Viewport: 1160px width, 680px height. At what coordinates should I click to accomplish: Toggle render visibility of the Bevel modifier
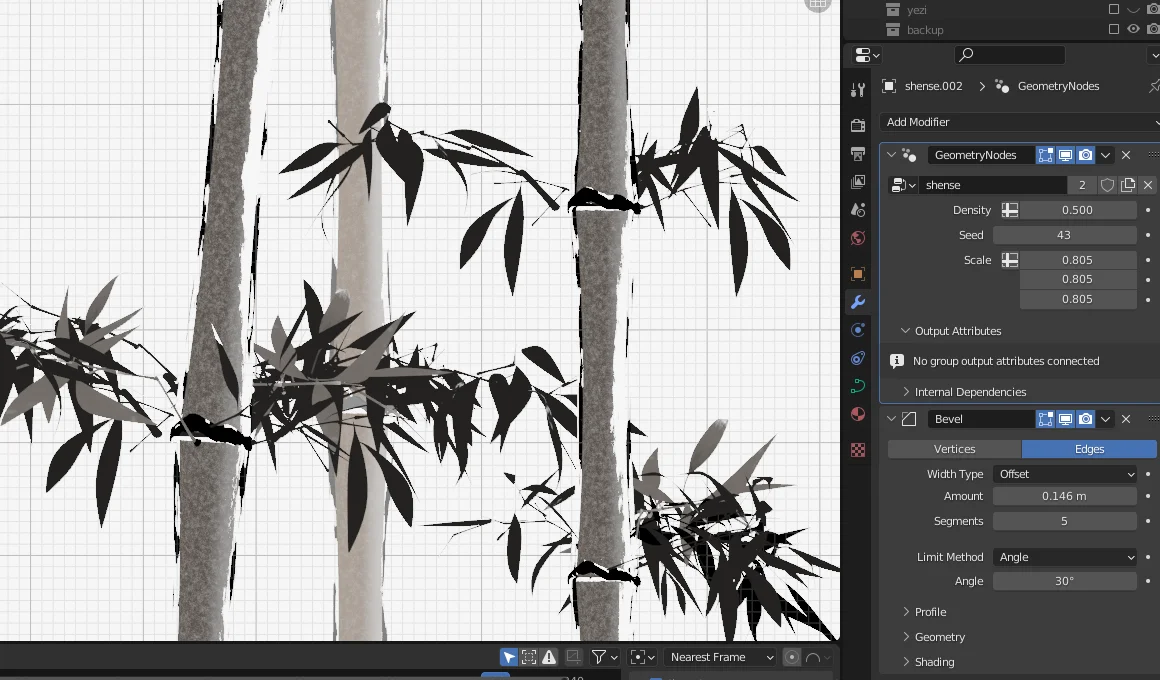(1085, 418)
